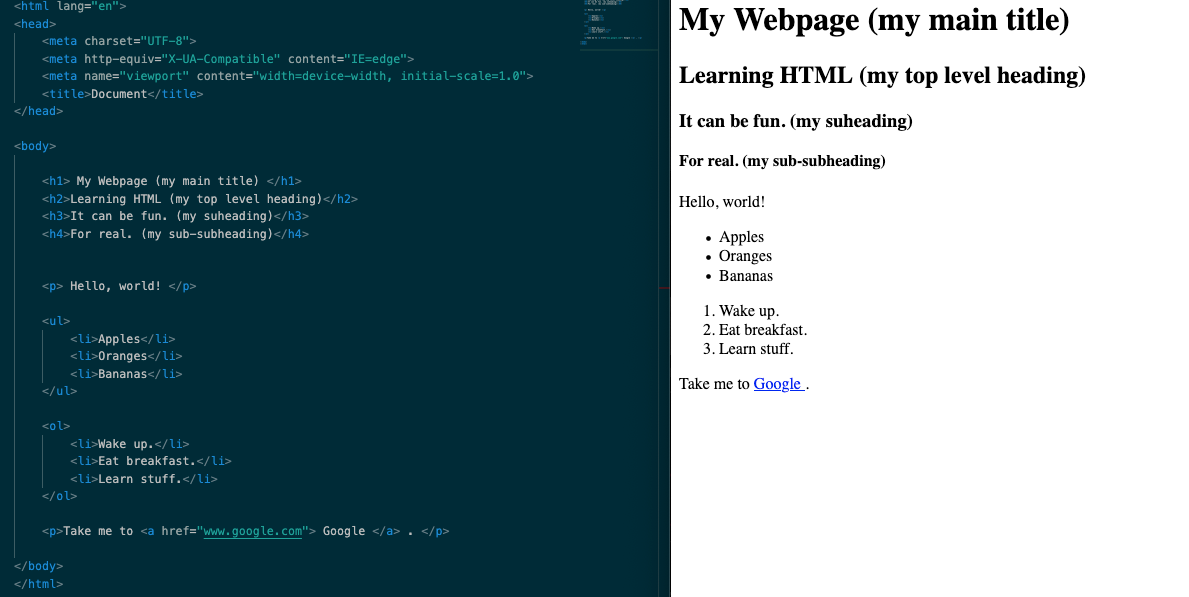Click the 'It can be fun.' subheading
This screenshot has height=597, width=1189.
click(793, 121)
